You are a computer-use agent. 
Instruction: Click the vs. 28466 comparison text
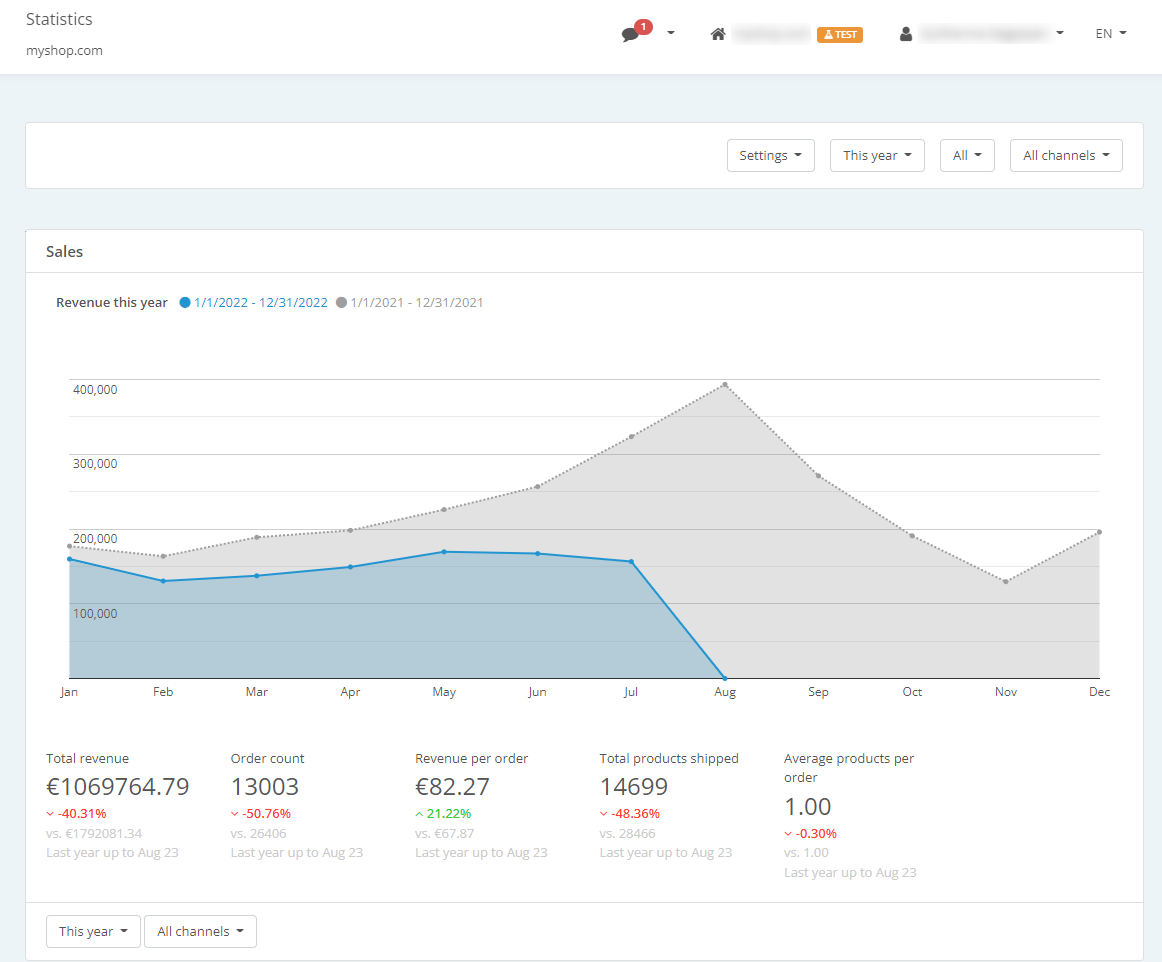pyautogui.click(x=628, y=834)
